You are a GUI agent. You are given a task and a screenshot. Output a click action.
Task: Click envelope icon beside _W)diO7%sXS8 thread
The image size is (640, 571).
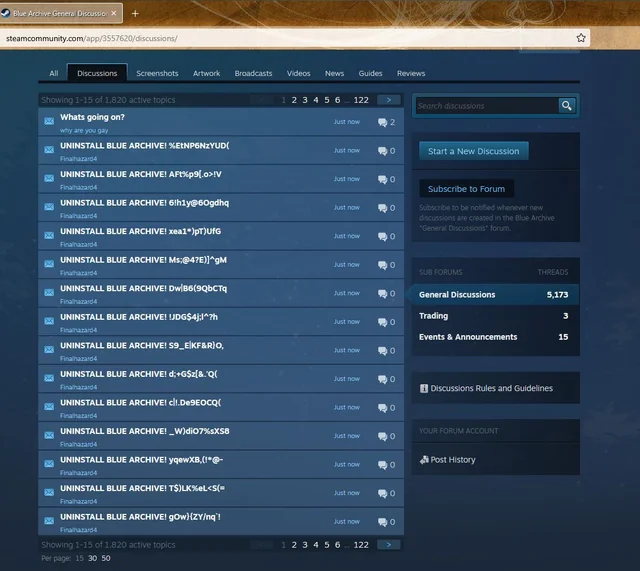click(x=49, y=435)
